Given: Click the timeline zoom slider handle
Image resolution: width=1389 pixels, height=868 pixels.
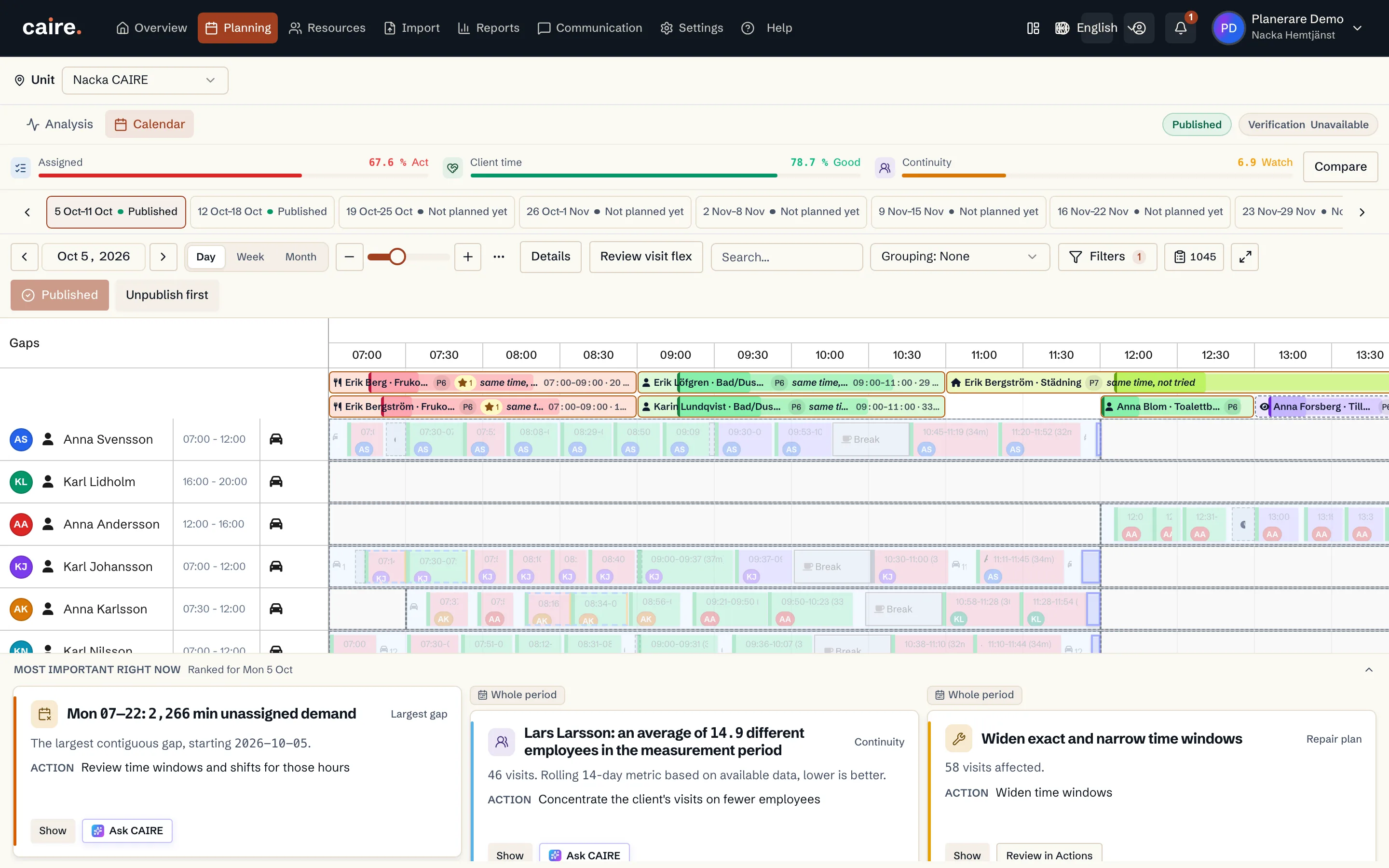Looking at the screenshot, I should (397, 257).
